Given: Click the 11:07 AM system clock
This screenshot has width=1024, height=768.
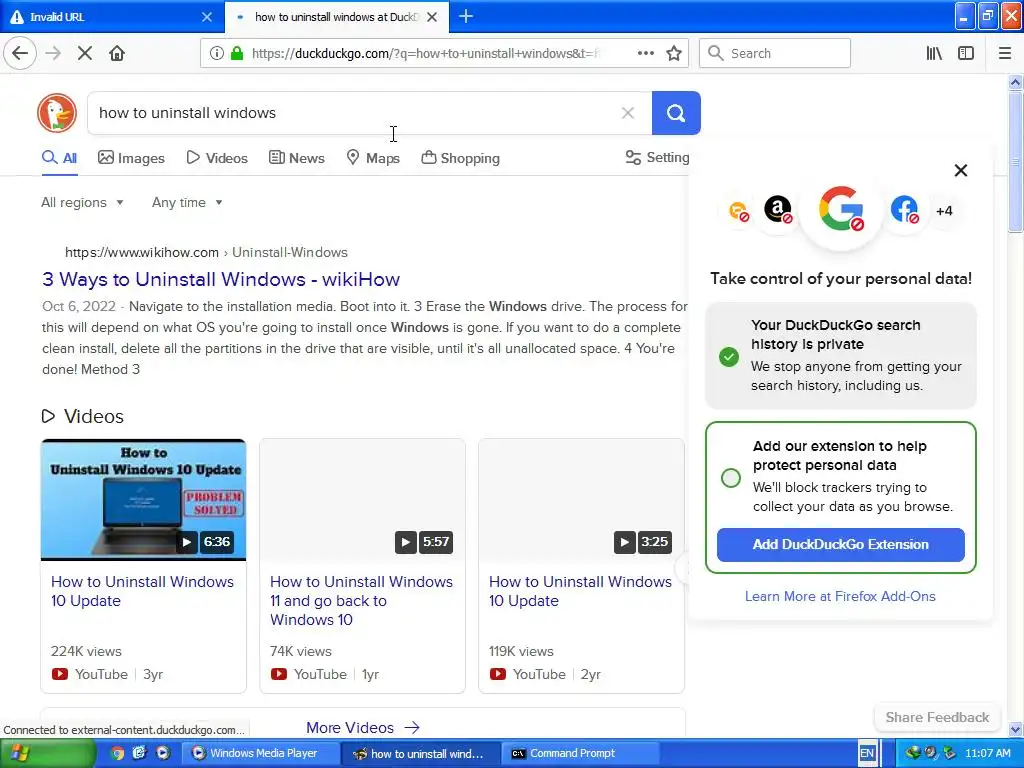Looking at the screenshot, I should click(987, 754).
